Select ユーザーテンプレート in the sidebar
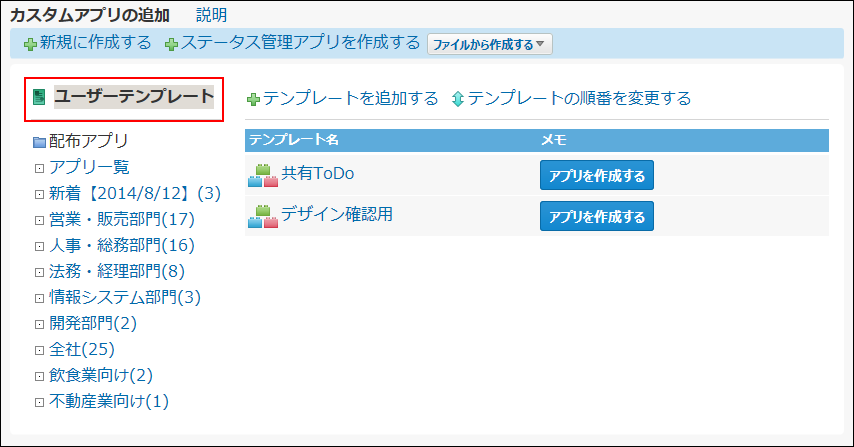 (134, 97)
